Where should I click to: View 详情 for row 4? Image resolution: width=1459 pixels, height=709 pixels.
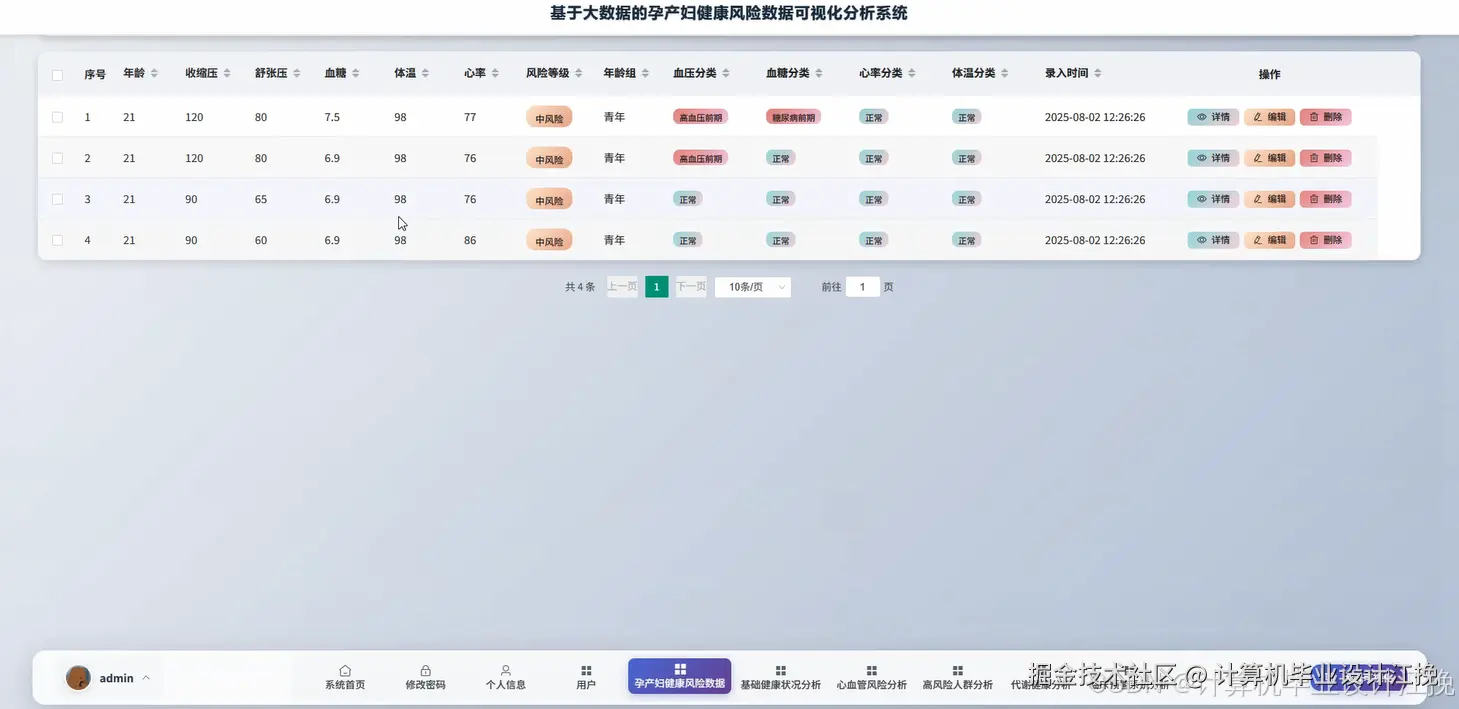tap(1213, 240)
